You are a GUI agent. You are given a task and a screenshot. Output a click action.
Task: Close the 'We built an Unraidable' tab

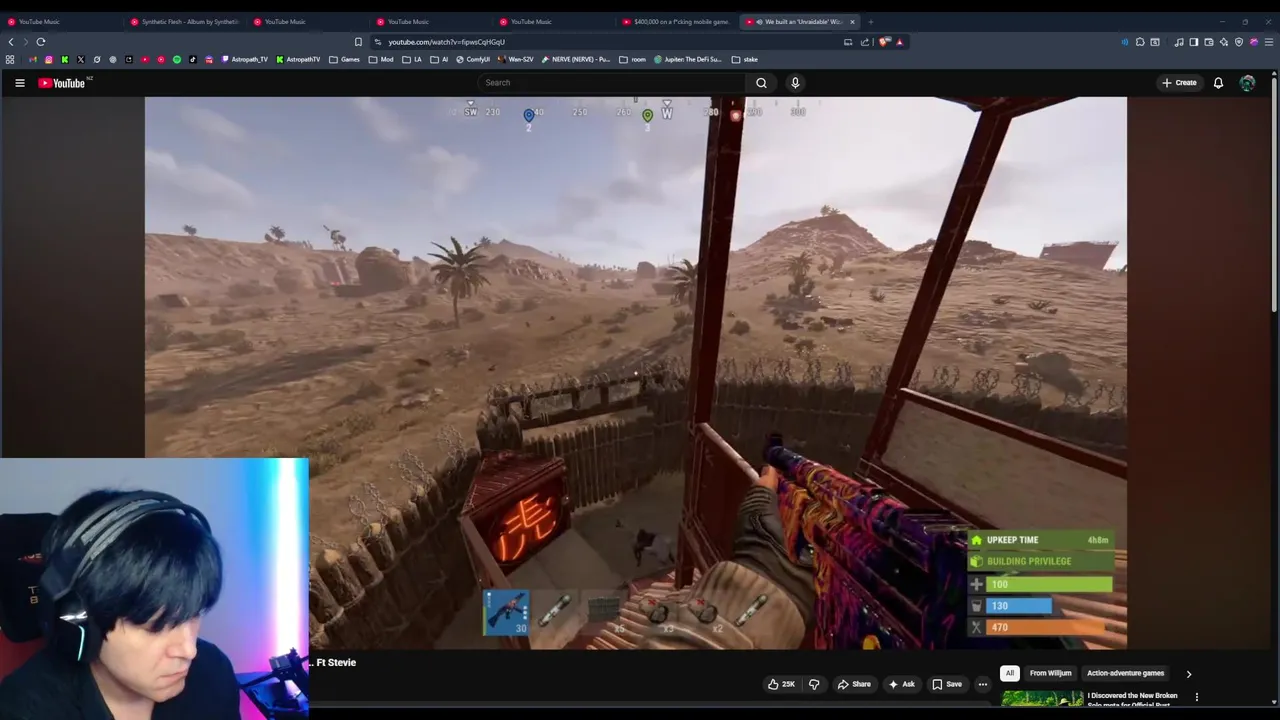[x=852, y=21]
